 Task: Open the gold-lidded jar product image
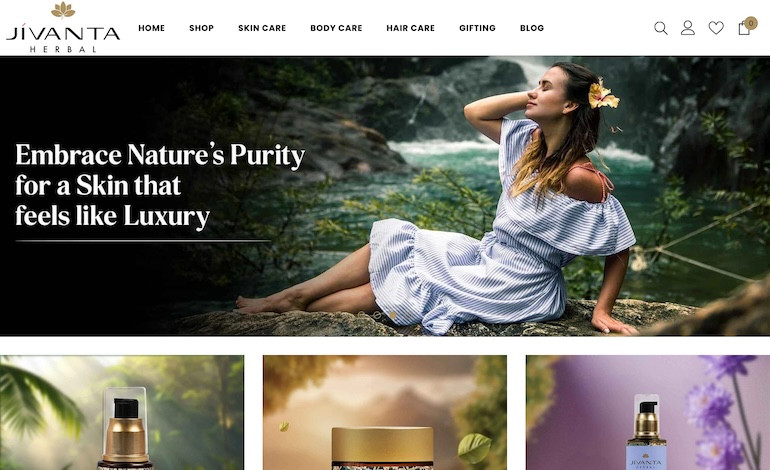click(385, 413)
